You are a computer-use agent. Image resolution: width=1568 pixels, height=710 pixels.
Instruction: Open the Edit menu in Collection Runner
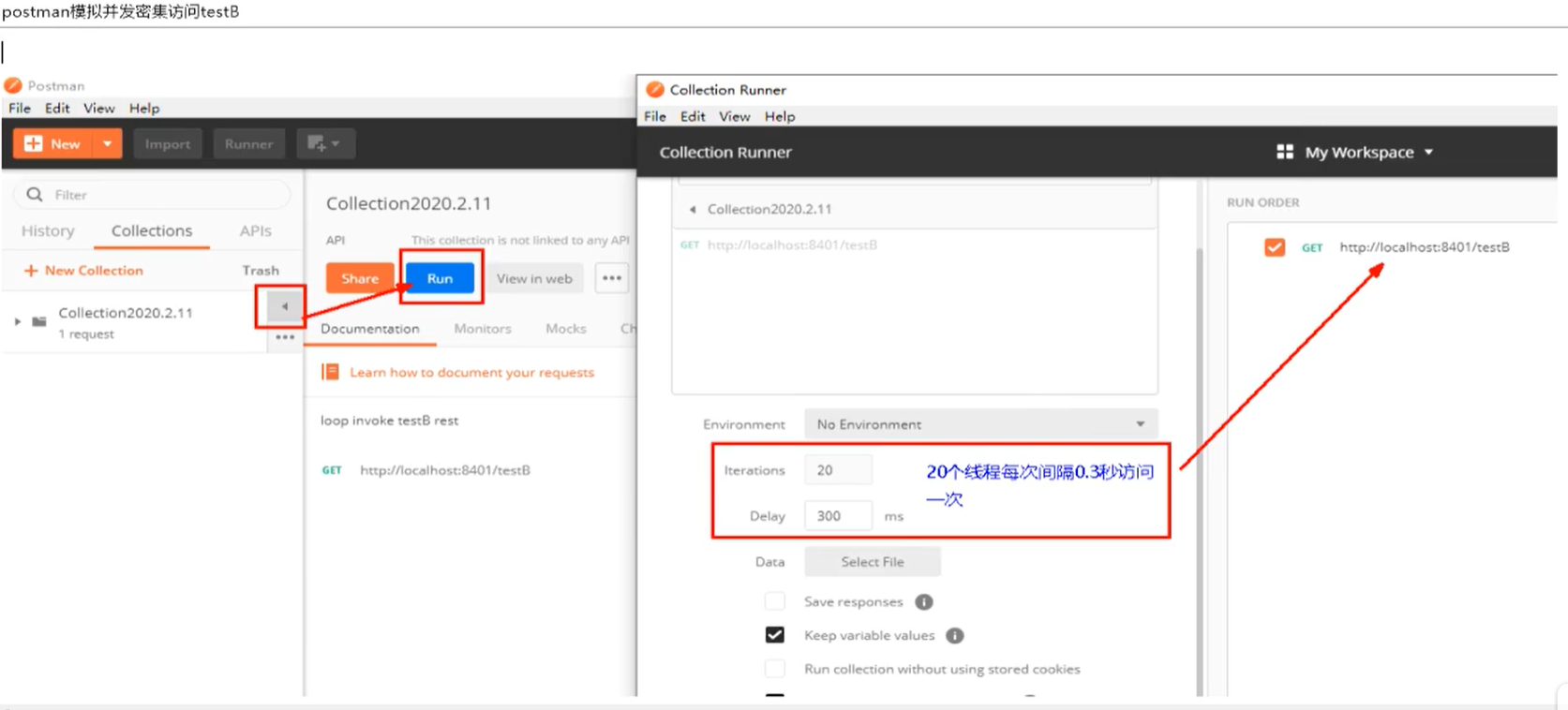(693, 116)
